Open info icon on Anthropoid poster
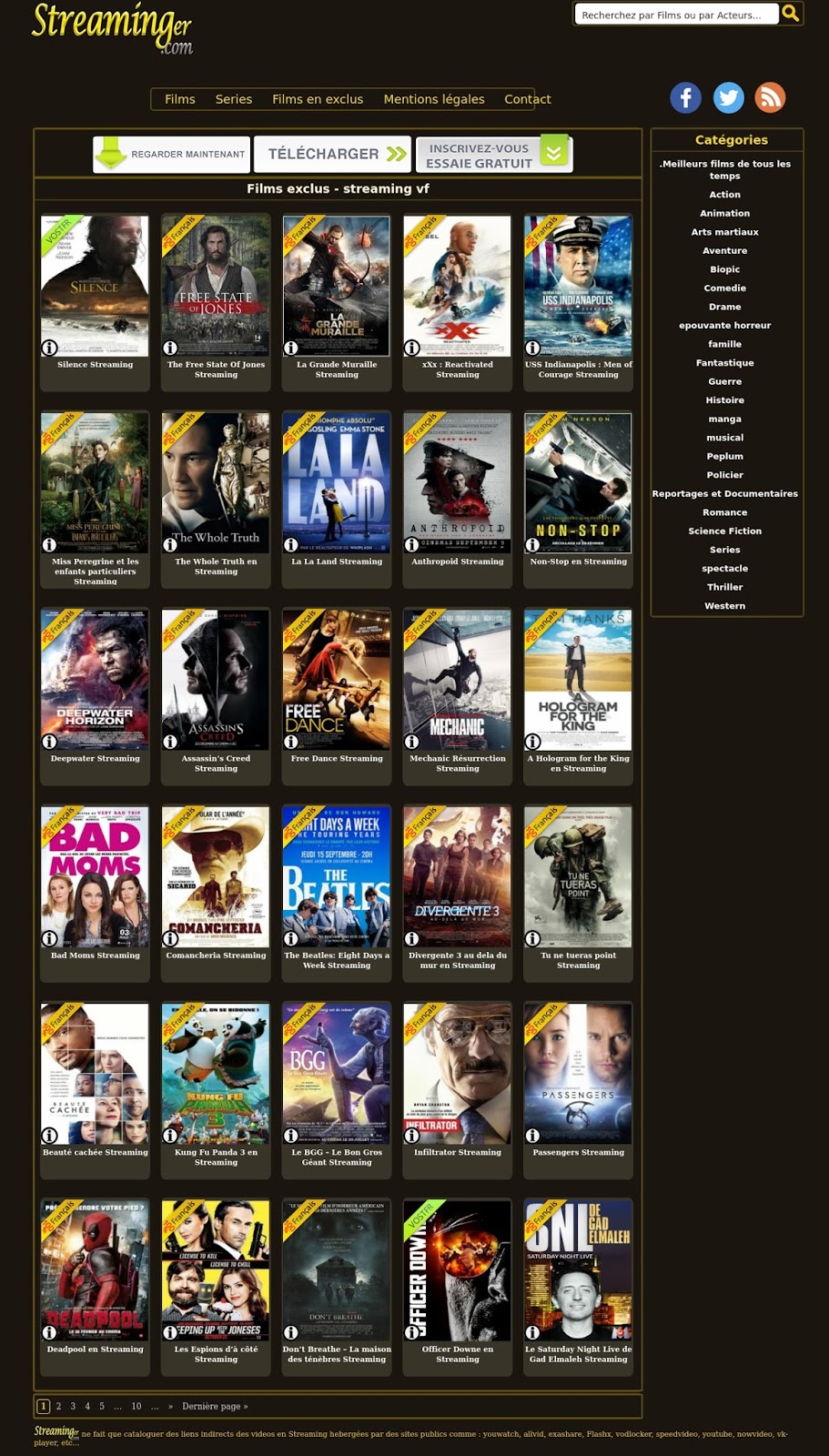Image resolution: width=829 pixels, height=1456 pixels. click(x=412, y=544)
